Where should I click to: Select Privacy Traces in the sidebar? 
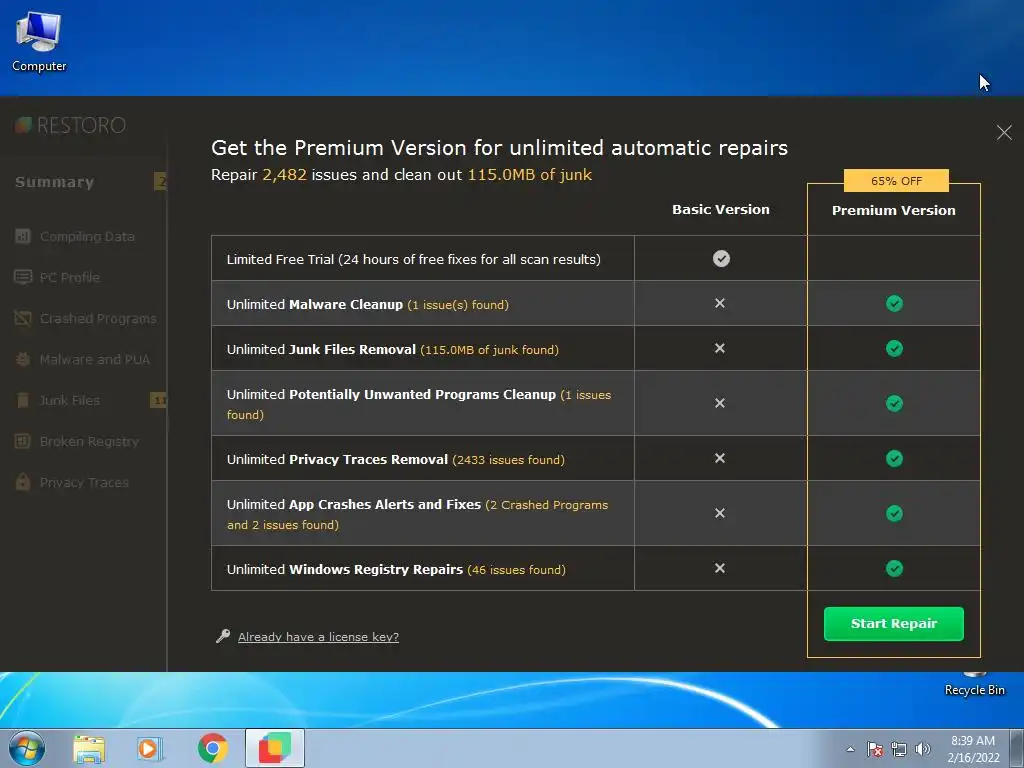(84, 483)
